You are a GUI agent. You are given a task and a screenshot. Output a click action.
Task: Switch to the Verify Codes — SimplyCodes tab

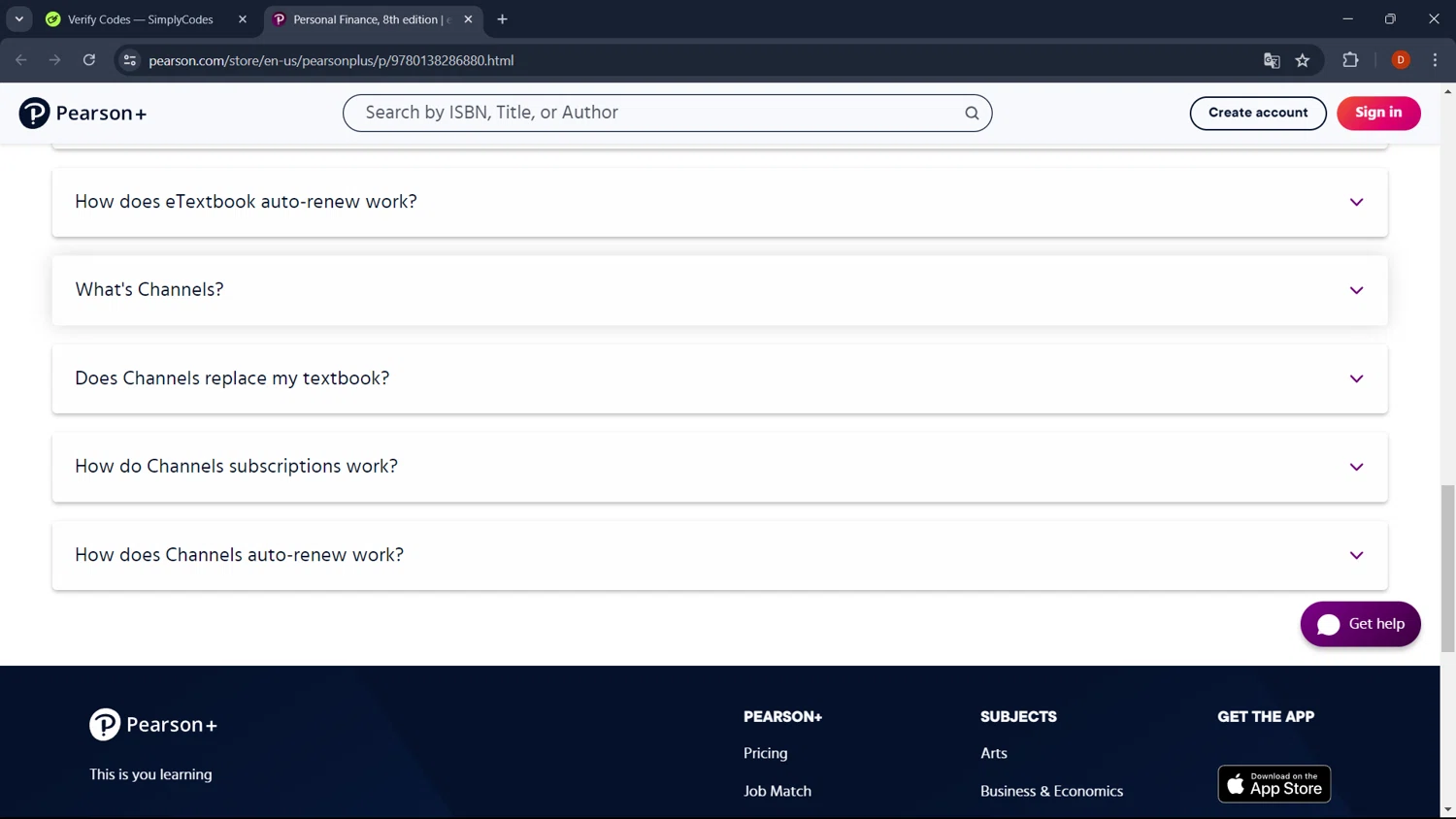(148, 19)
